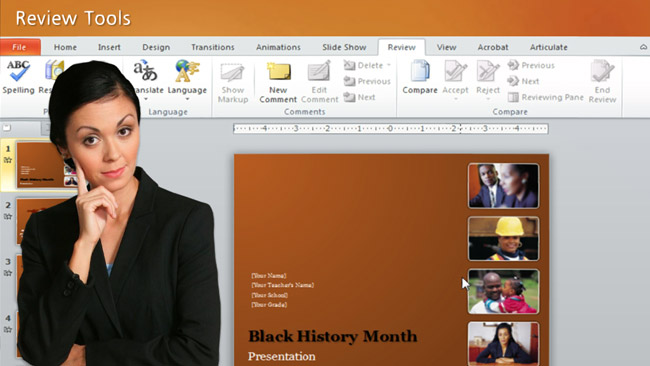
Task: Minimize the ribbon with the caret icon
Action: pyautogui.click(x=643, y=47)
